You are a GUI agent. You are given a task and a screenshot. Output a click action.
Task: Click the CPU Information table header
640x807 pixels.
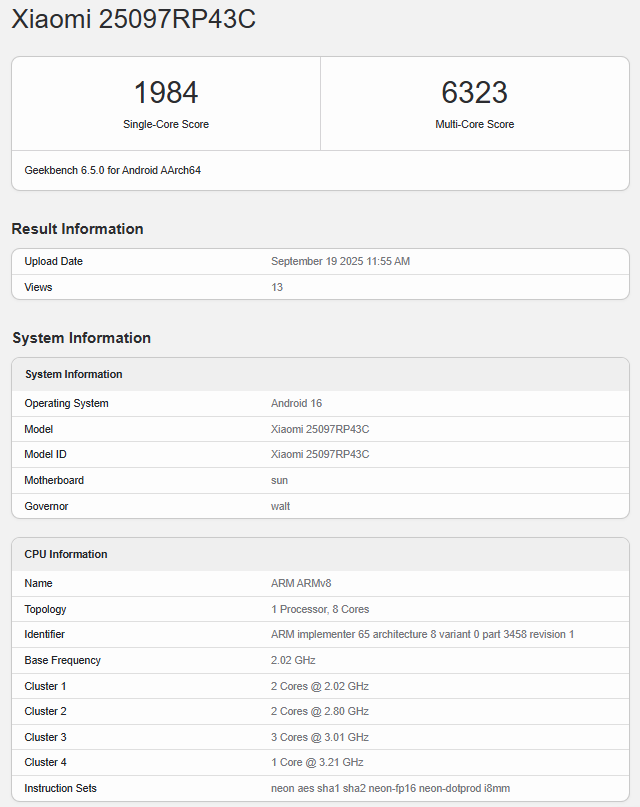pos(66,554)
